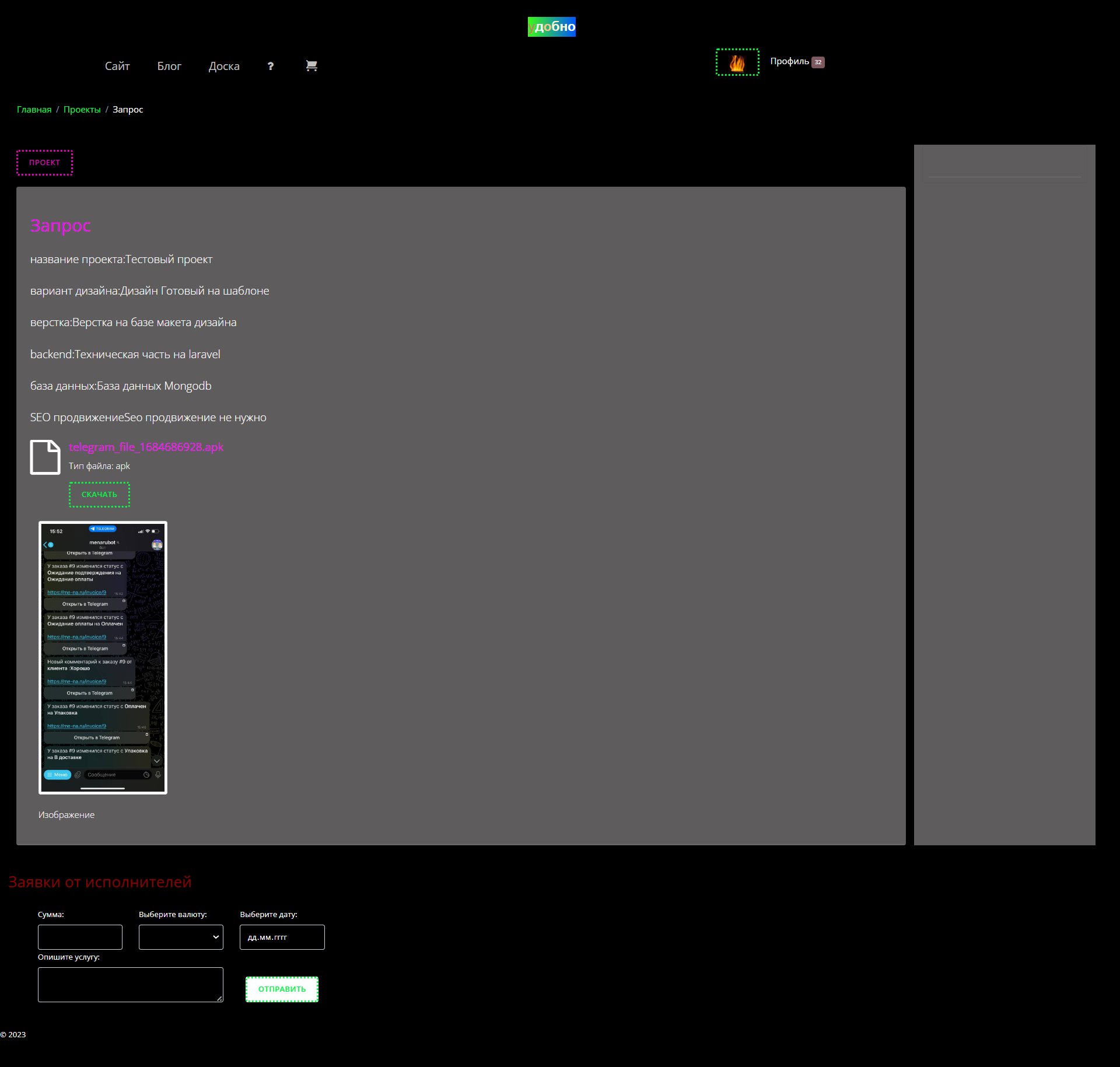Navigate to Проекты breadcrumb

(82, 110)
